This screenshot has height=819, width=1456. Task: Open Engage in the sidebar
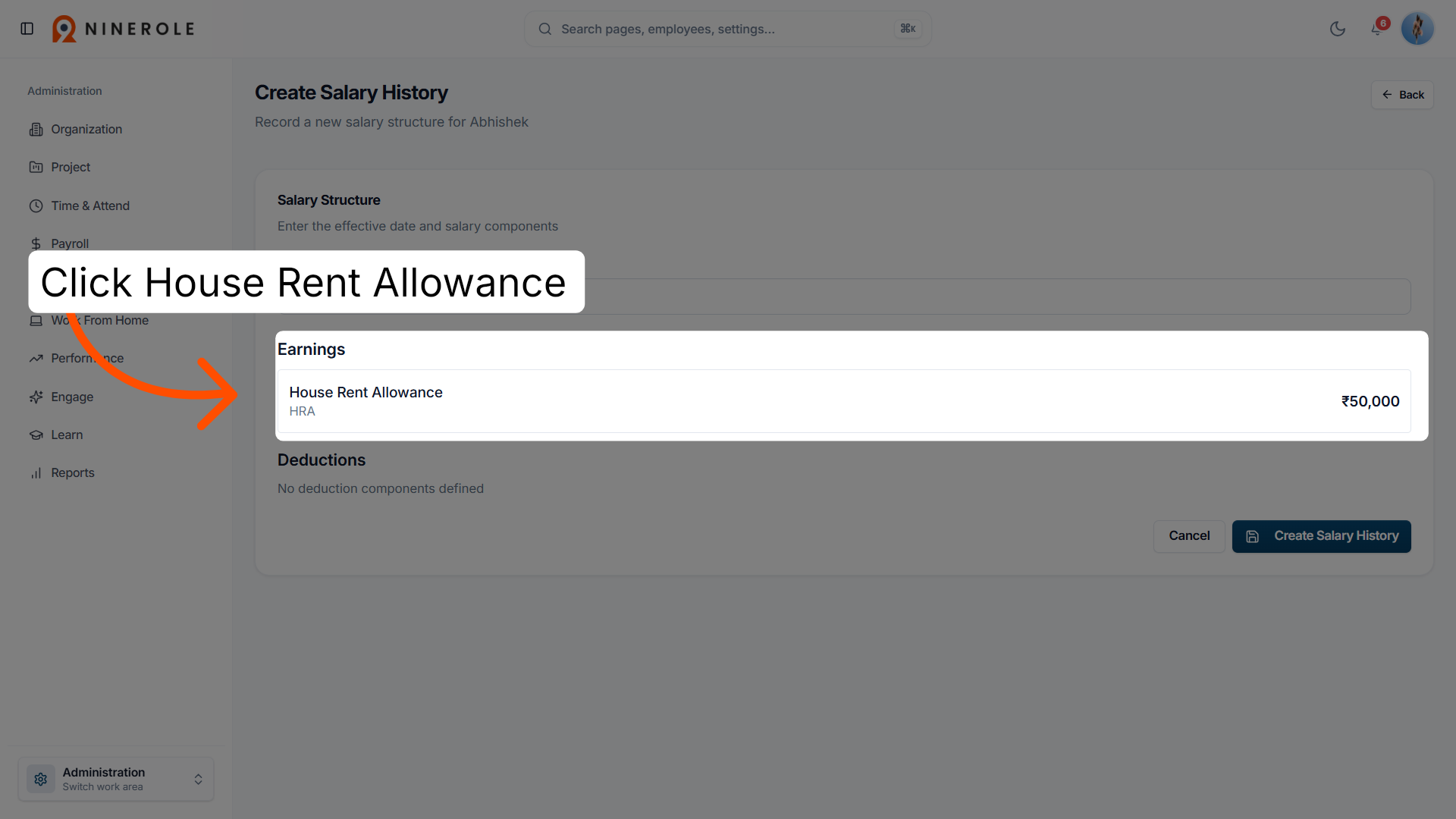point(72,397)
